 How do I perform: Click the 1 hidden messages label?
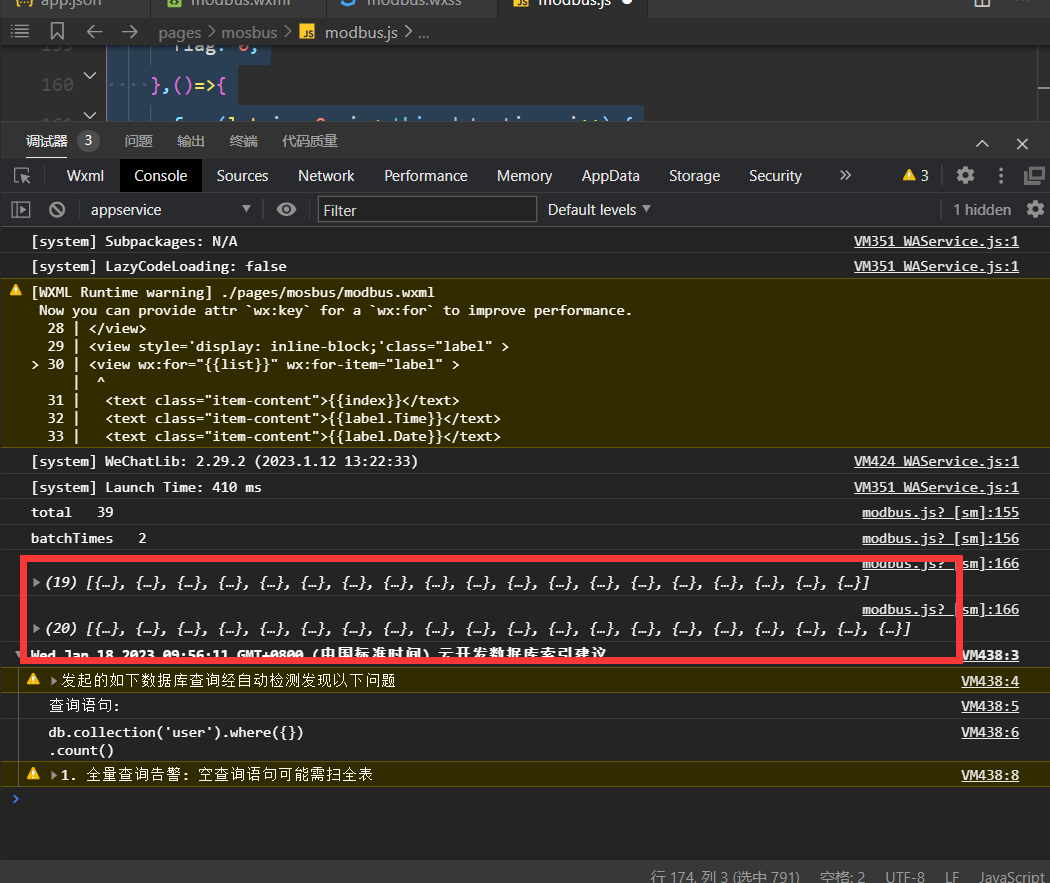pyautogui.click(x=982, y=210)
